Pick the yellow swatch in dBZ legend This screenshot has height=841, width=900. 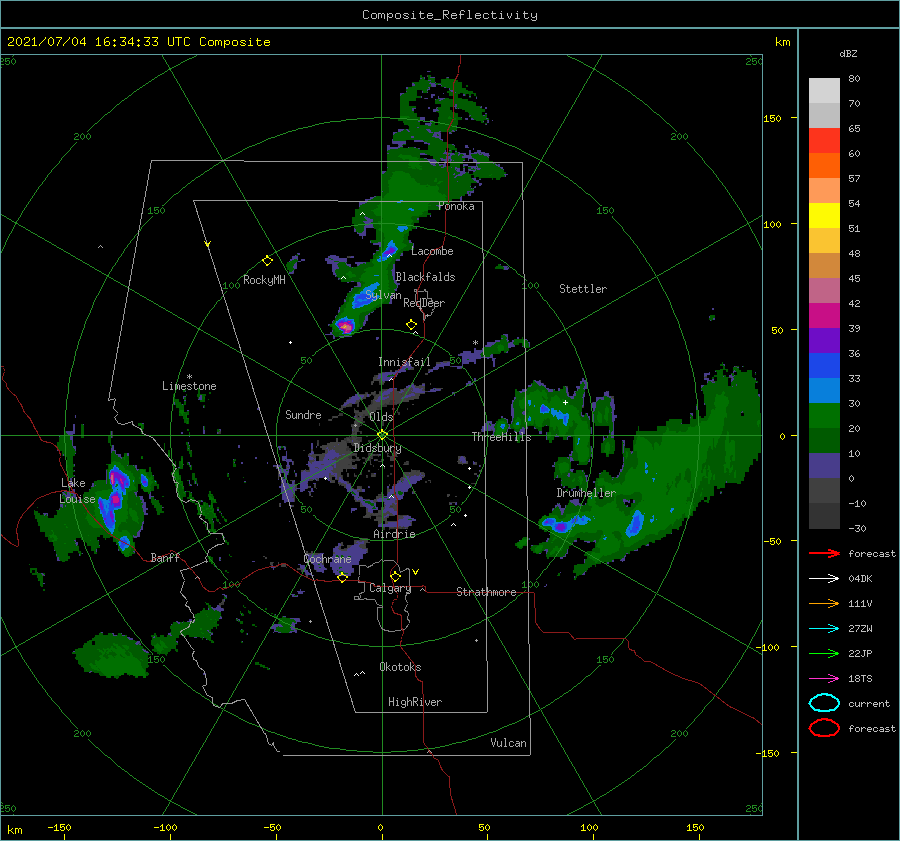[824, 215]
